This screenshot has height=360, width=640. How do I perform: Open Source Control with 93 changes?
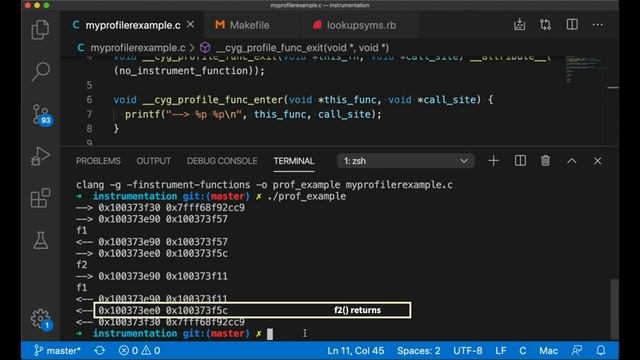[x=42, y=115]
